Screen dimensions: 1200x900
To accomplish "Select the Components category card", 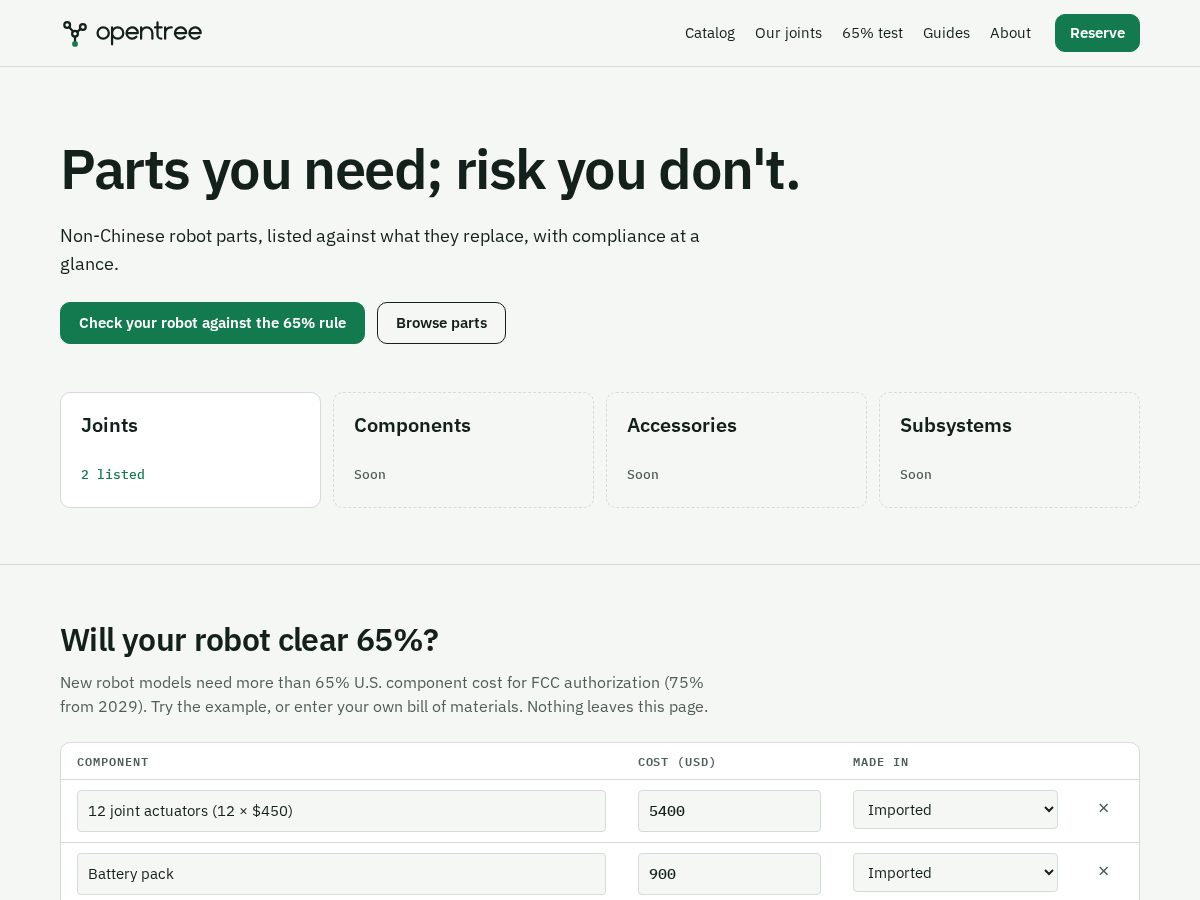I will click(463, 450).
